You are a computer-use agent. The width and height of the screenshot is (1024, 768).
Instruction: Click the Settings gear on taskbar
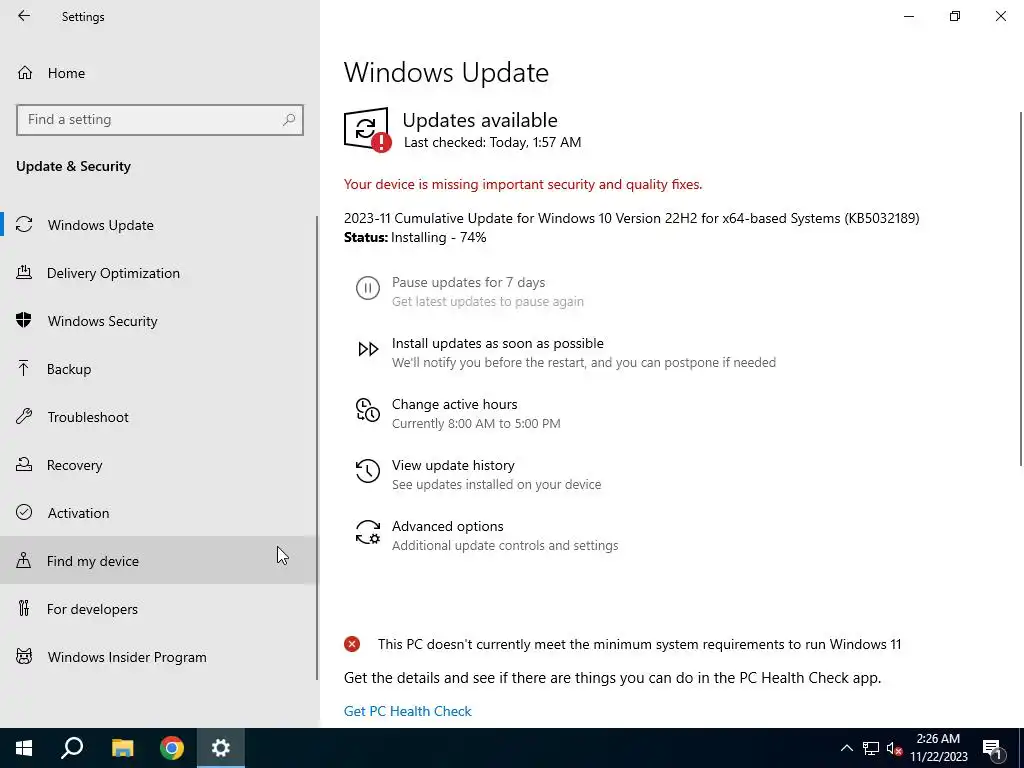pyautogui.click(x=221, y=748)
